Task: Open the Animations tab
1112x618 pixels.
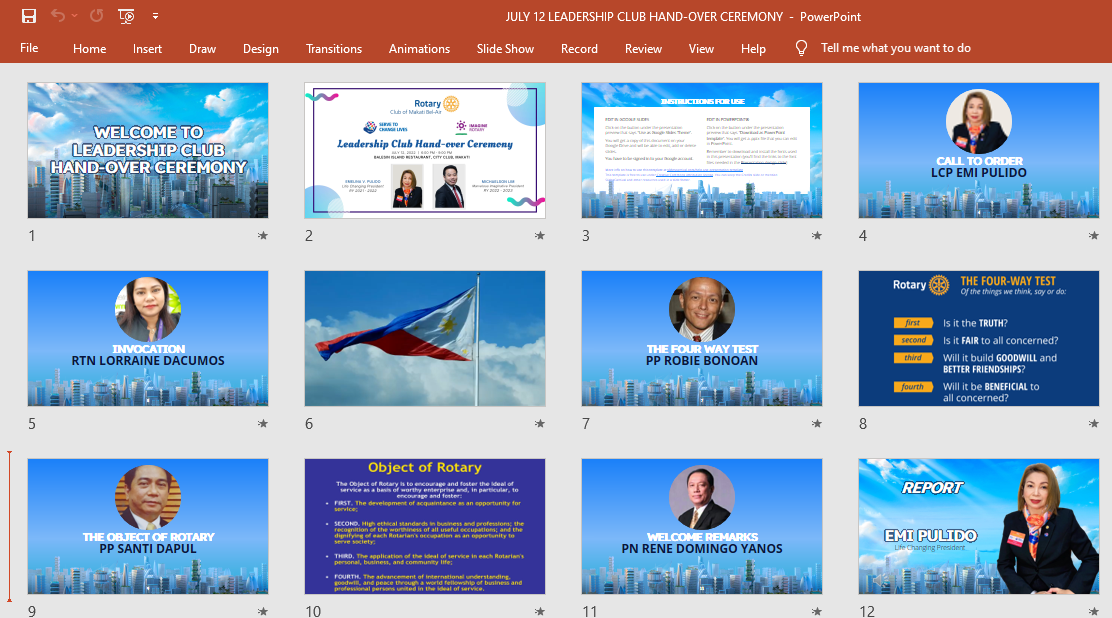Action: 419,48
